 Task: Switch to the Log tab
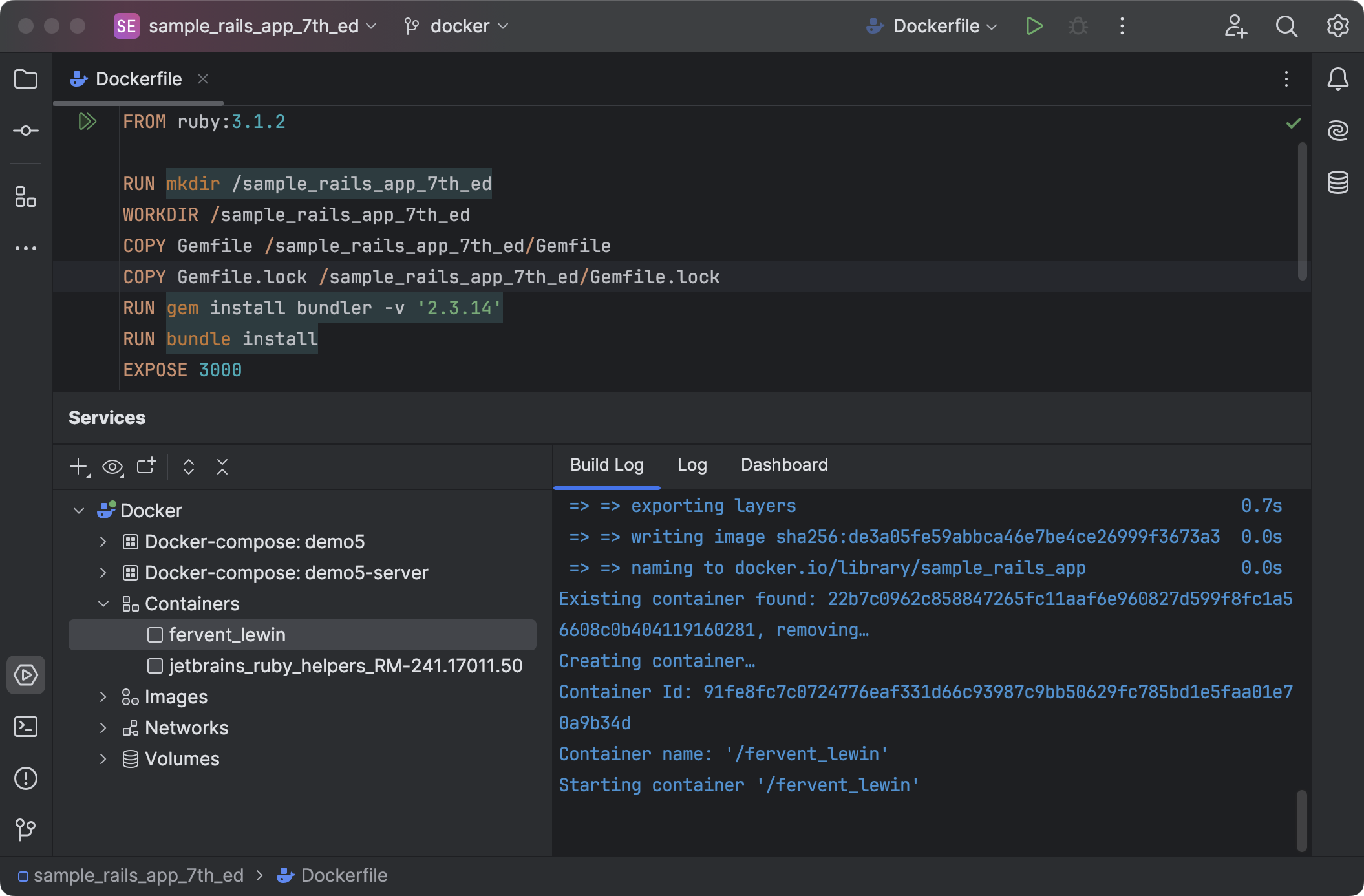(x=692, y=465)
